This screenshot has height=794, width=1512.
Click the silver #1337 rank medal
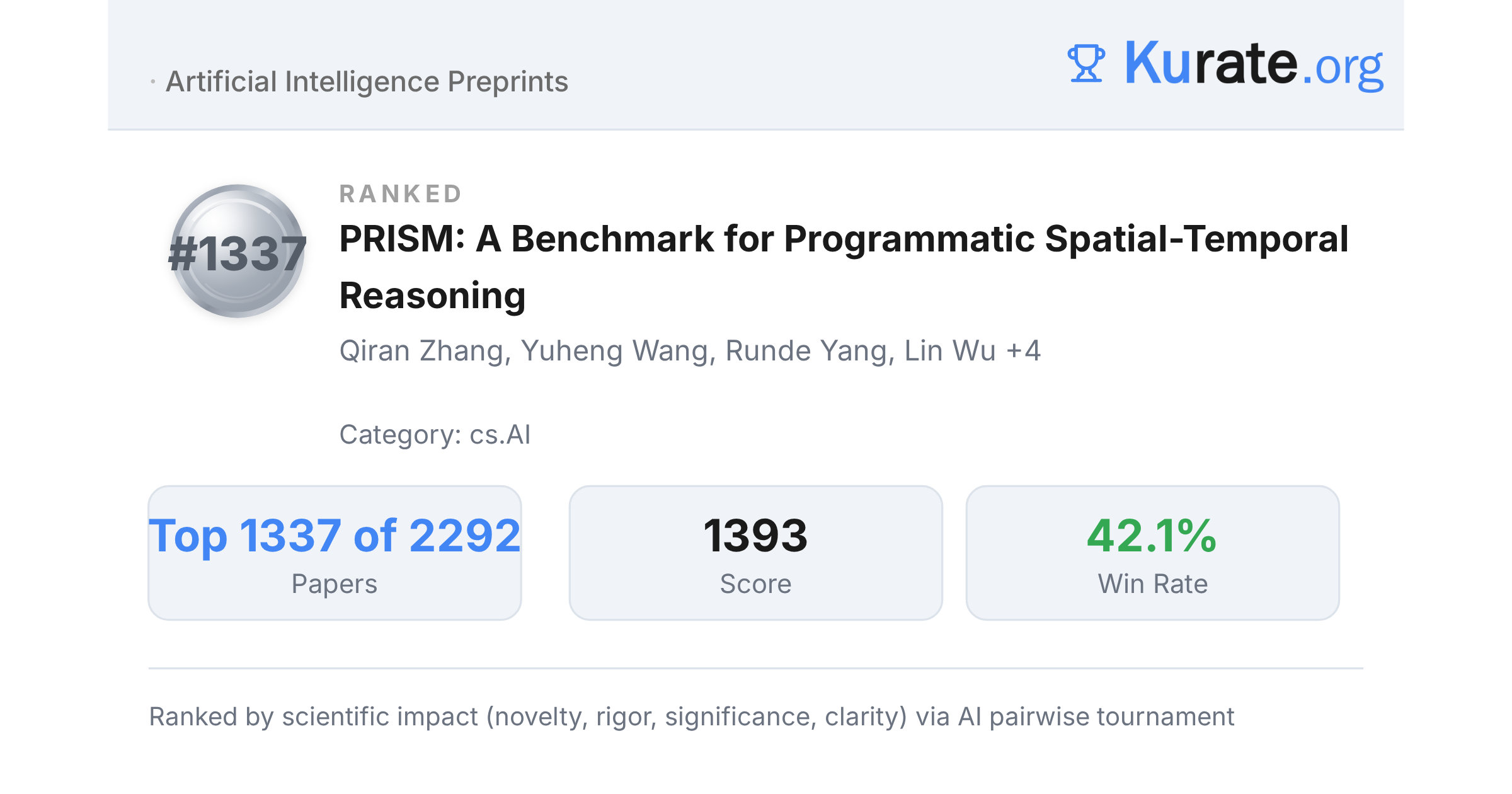coord(238,251)
